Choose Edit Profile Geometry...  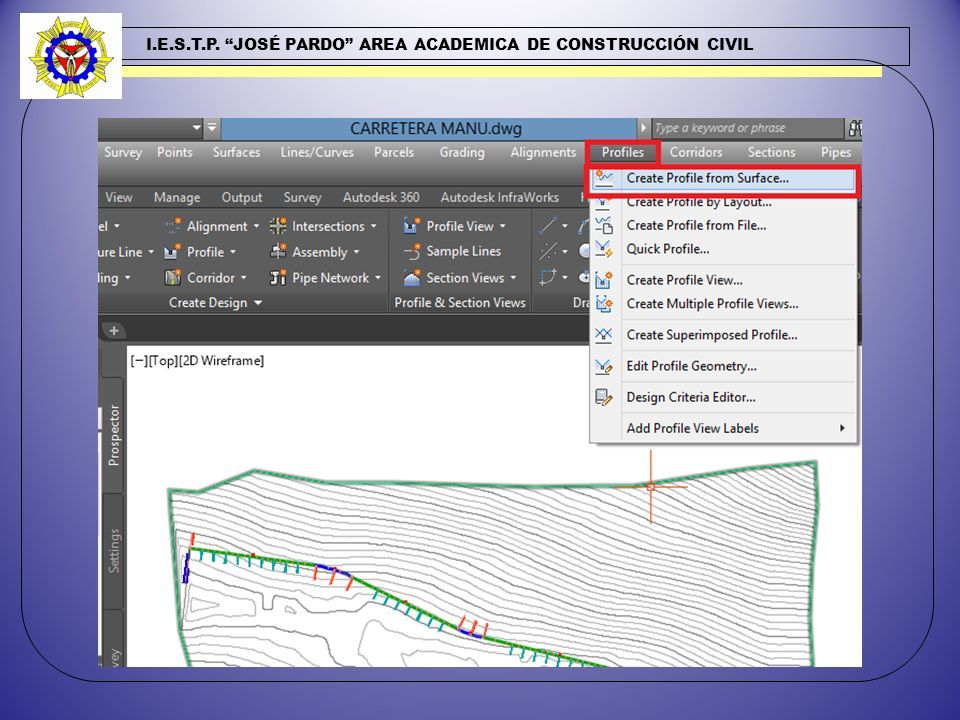(x=723, y=366)
